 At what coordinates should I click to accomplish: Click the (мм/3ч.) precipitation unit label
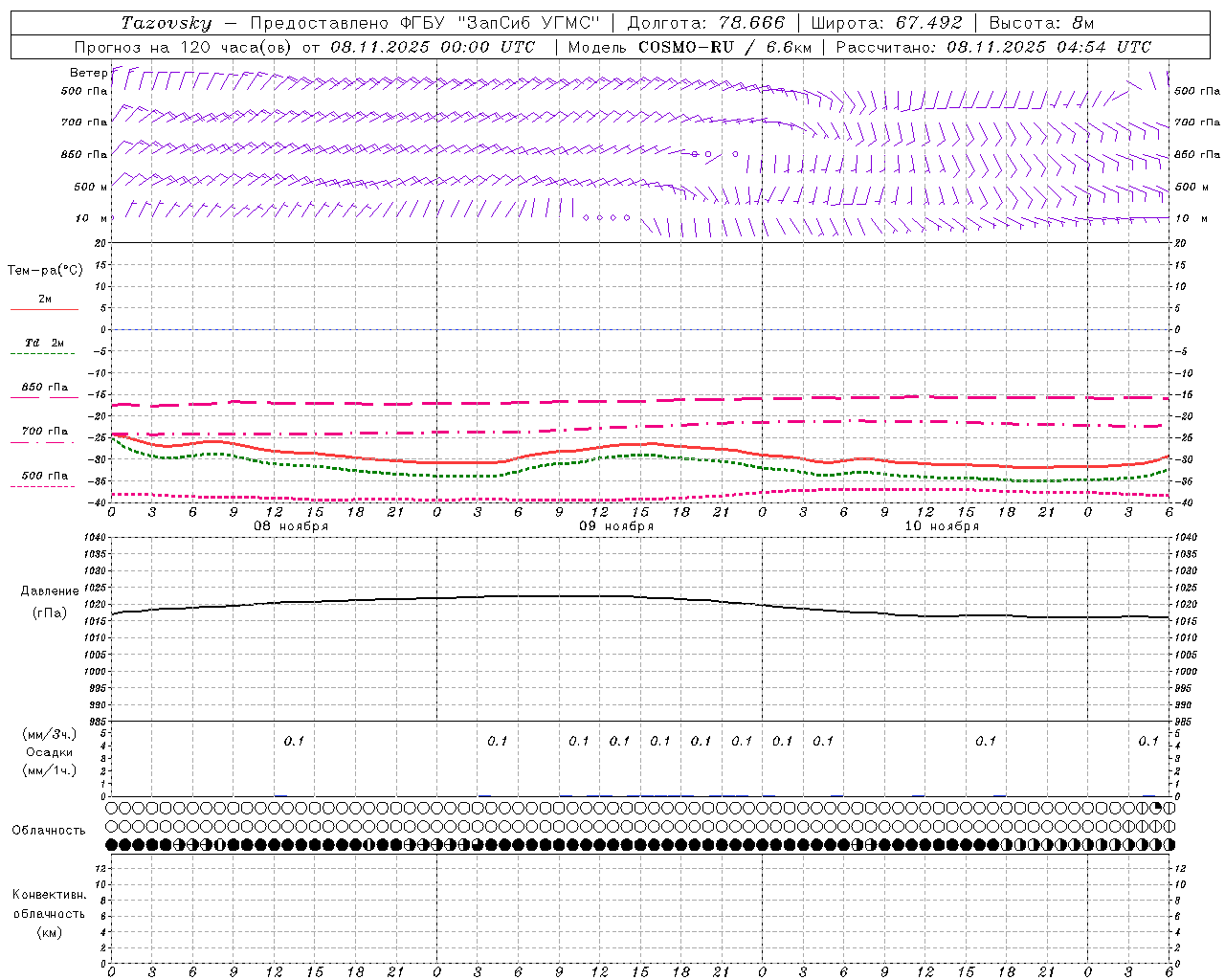[50, 734]
